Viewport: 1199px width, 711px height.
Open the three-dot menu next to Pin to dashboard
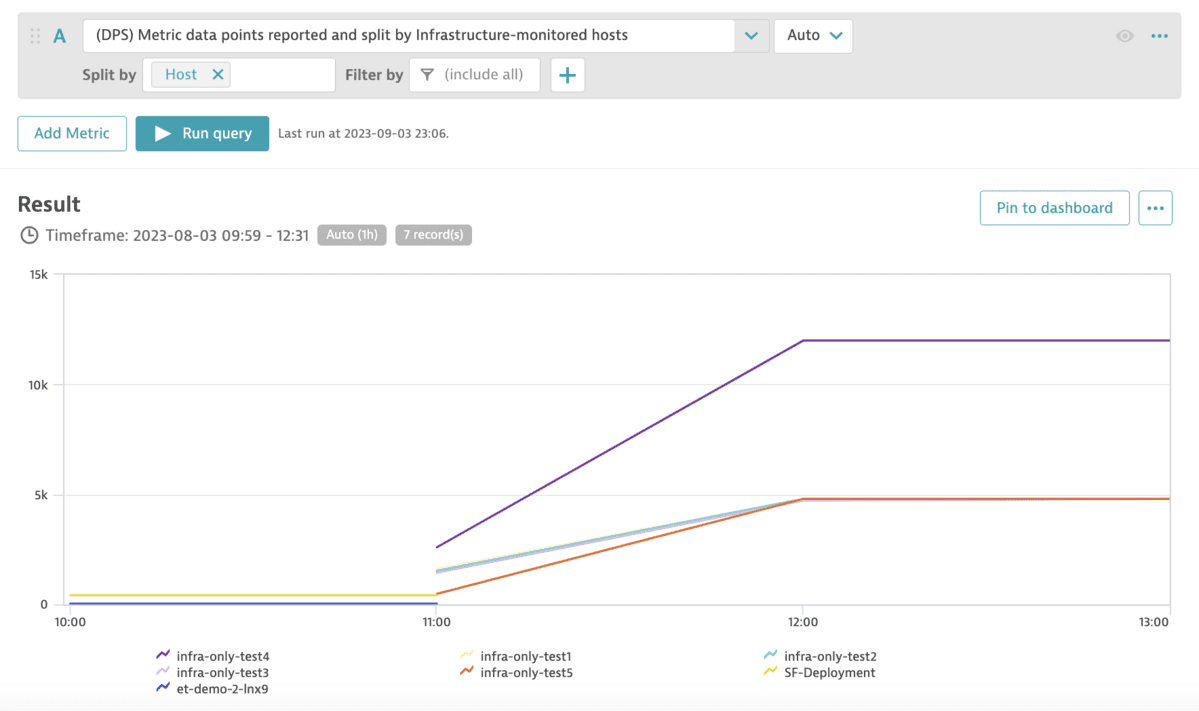1155,208
